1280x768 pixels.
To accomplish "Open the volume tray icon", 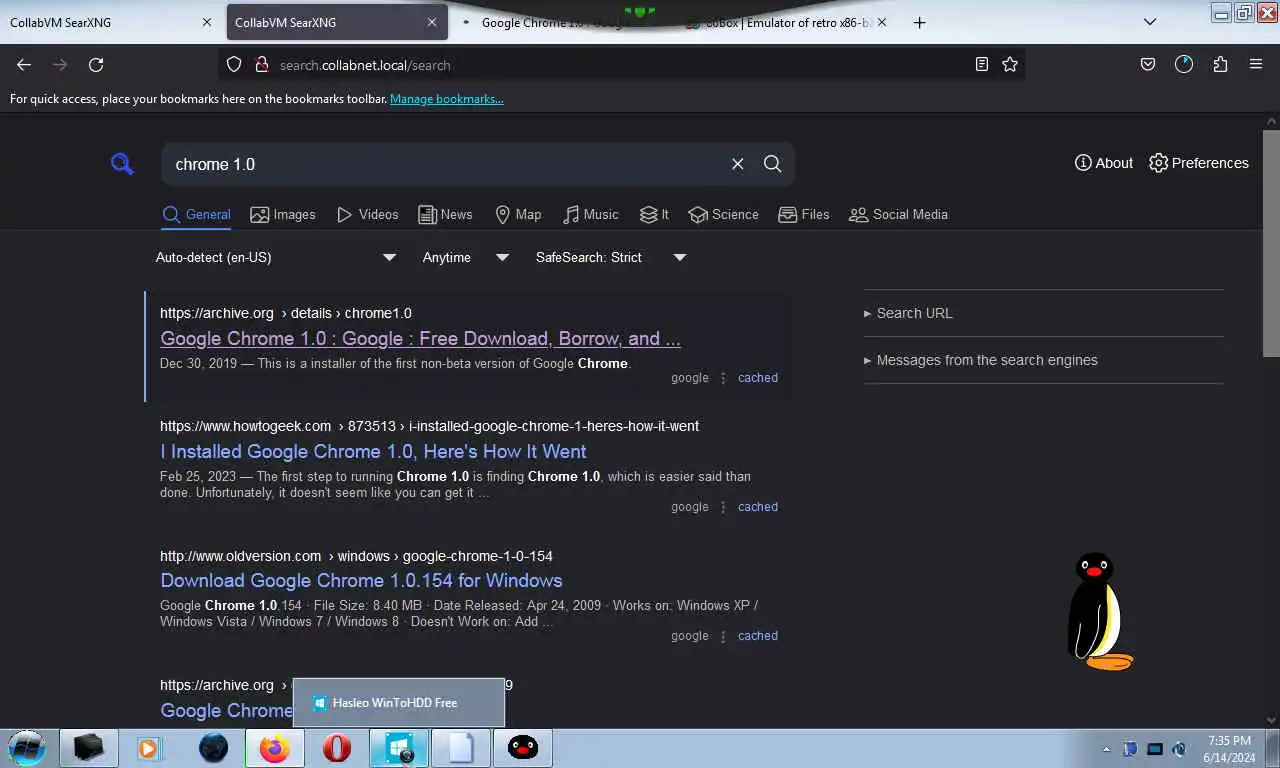I will (1180, 749).
